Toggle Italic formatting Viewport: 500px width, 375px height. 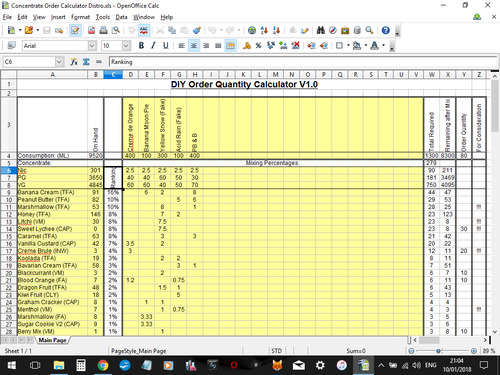(x=153, y=46)
